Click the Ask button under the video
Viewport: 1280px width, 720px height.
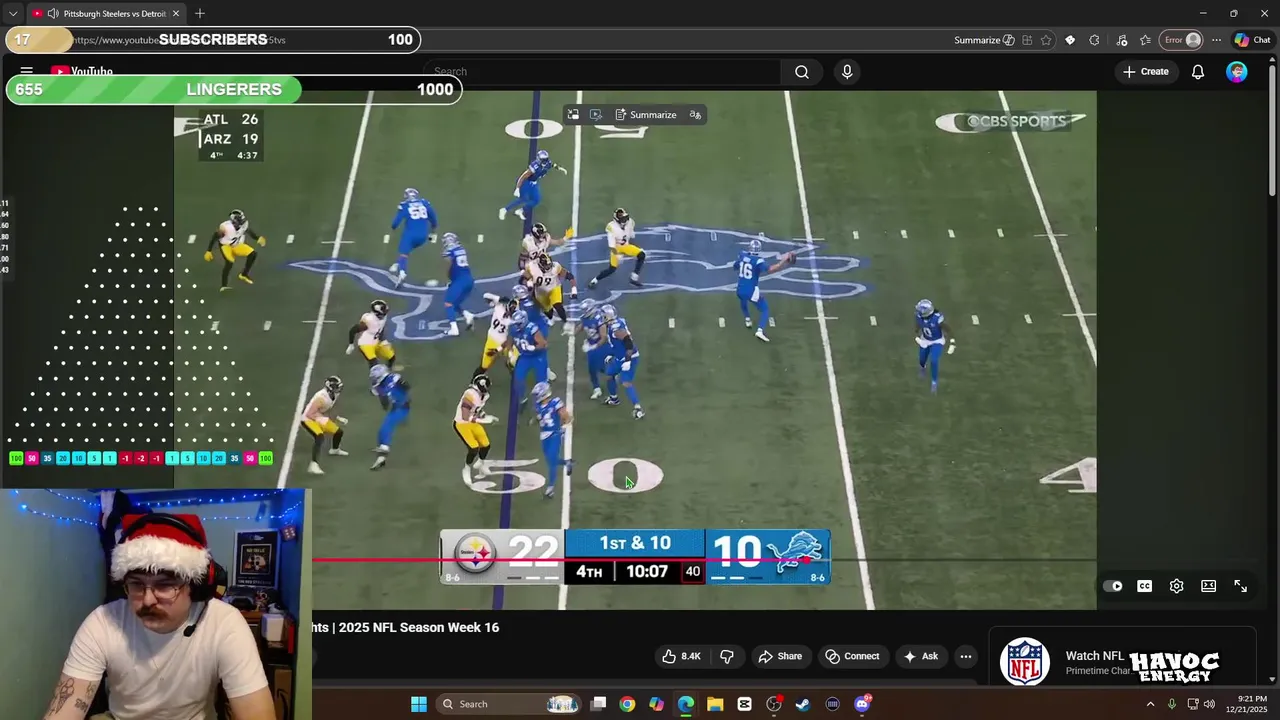pyautogui.click(x=921, y=656)
